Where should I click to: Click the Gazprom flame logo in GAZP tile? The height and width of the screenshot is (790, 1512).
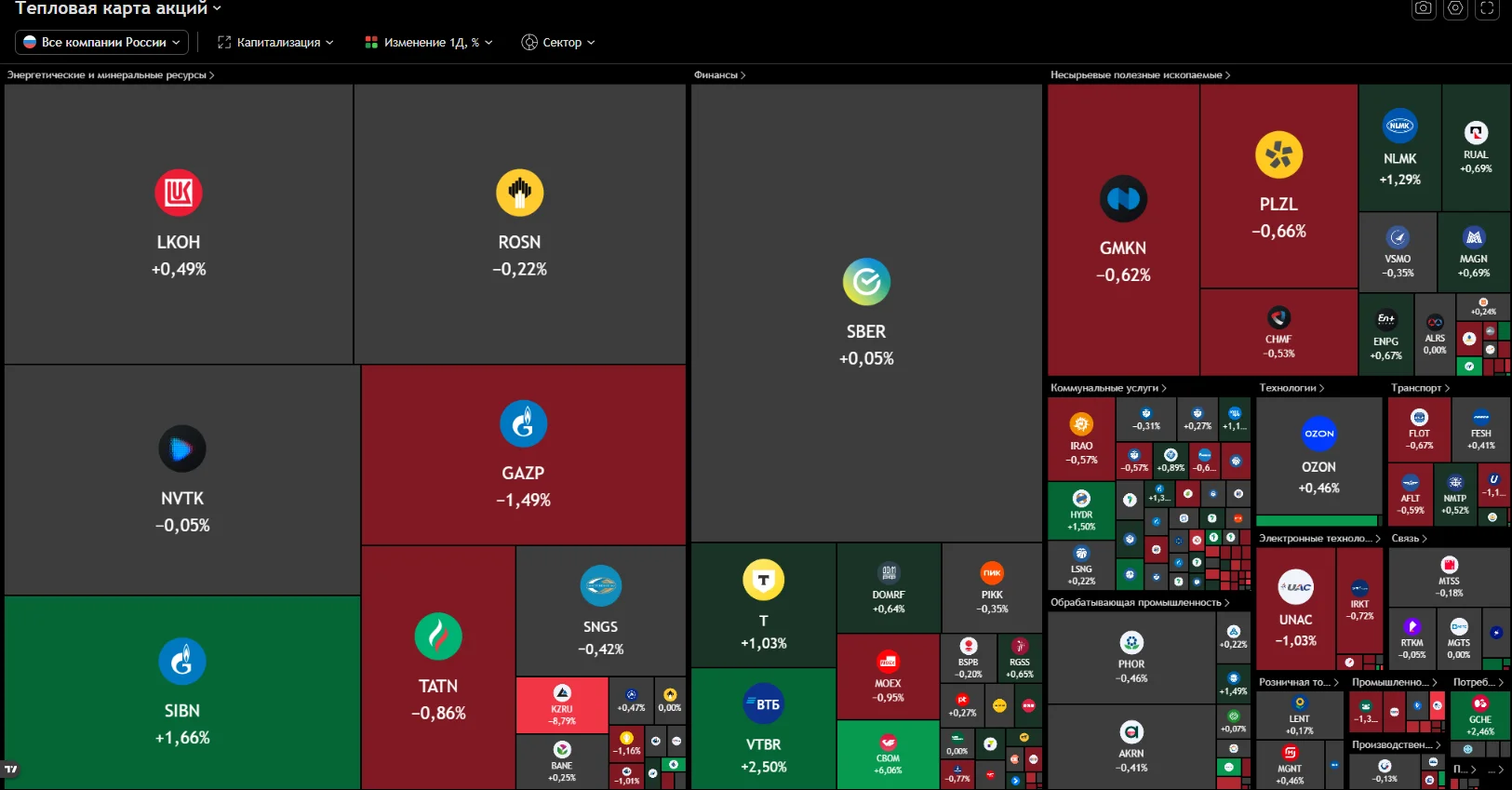coord(523,424)
